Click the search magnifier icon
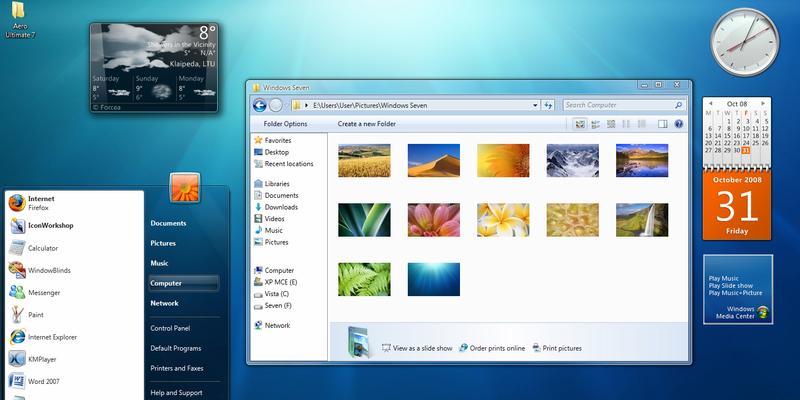800x400 pixels. [678, 105]
